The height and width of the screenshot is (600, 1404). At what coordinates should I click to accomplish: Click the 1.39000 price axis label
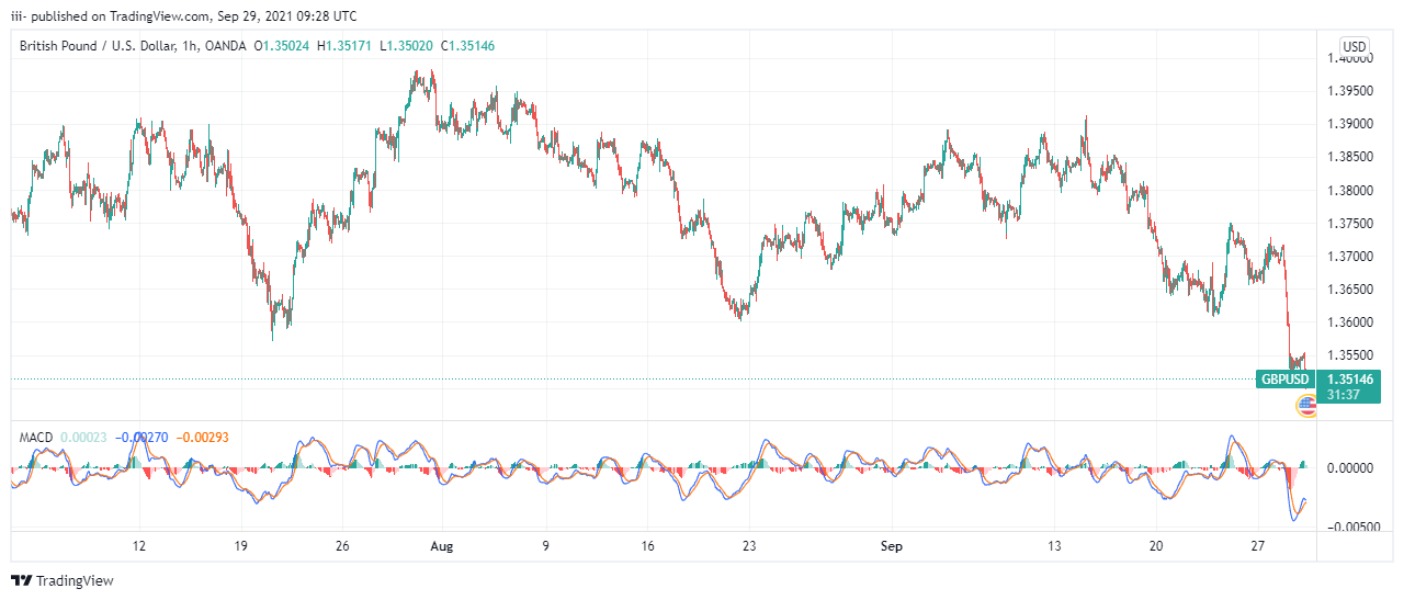(1349, 124)
